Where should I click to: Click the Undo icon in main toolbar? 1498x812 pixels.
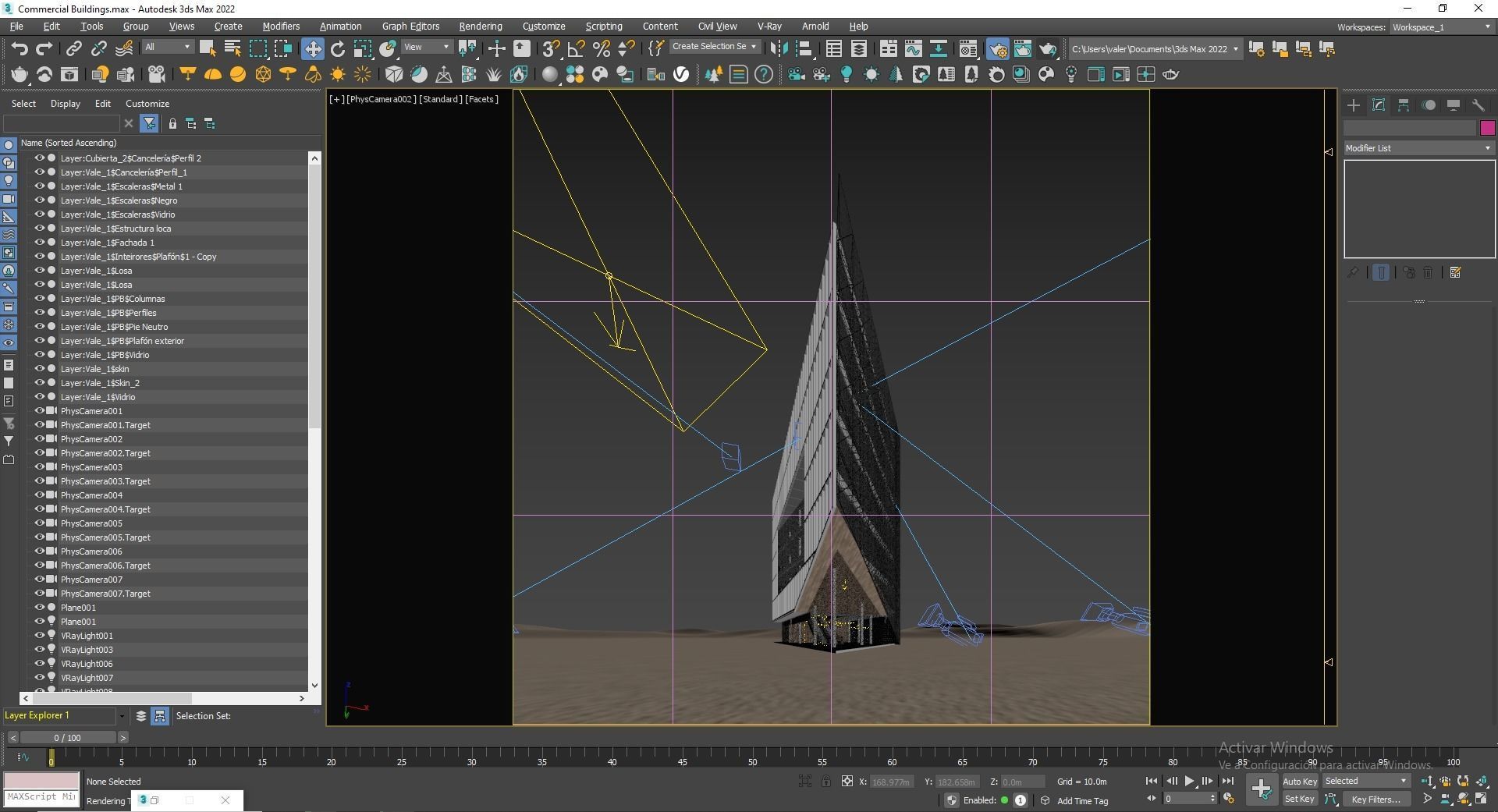(20, 49)
